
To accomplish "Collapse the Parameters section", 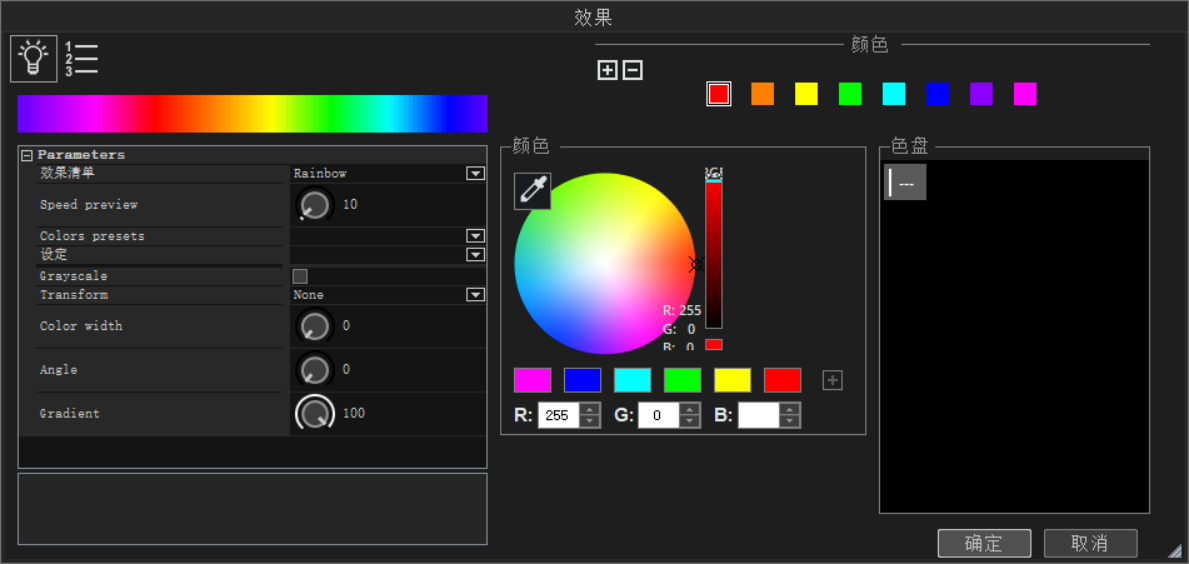I will 27,155.
